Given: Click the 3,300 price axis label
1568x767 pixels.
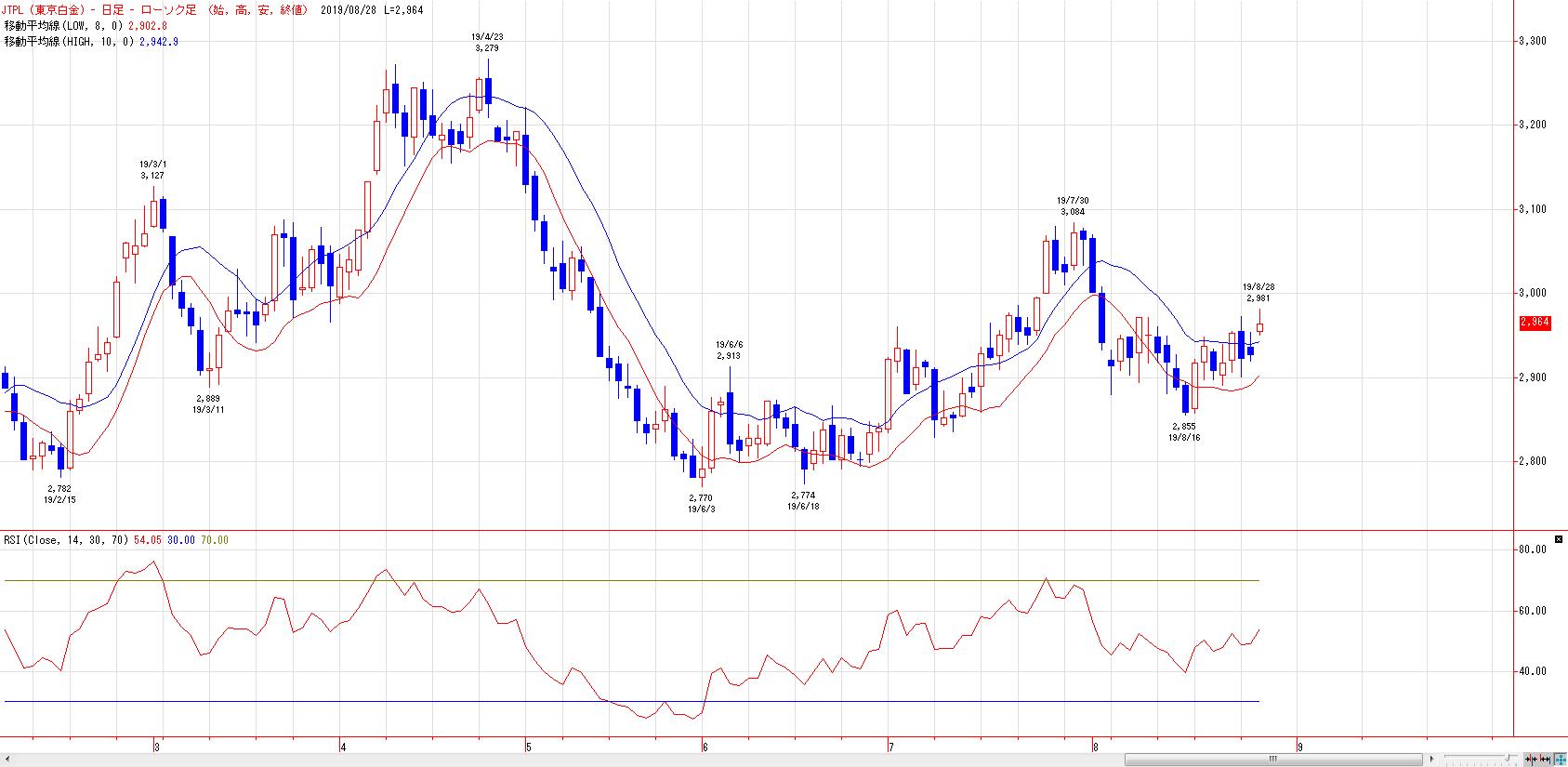Looking at the screenshot, I should tap(1531, 41).
